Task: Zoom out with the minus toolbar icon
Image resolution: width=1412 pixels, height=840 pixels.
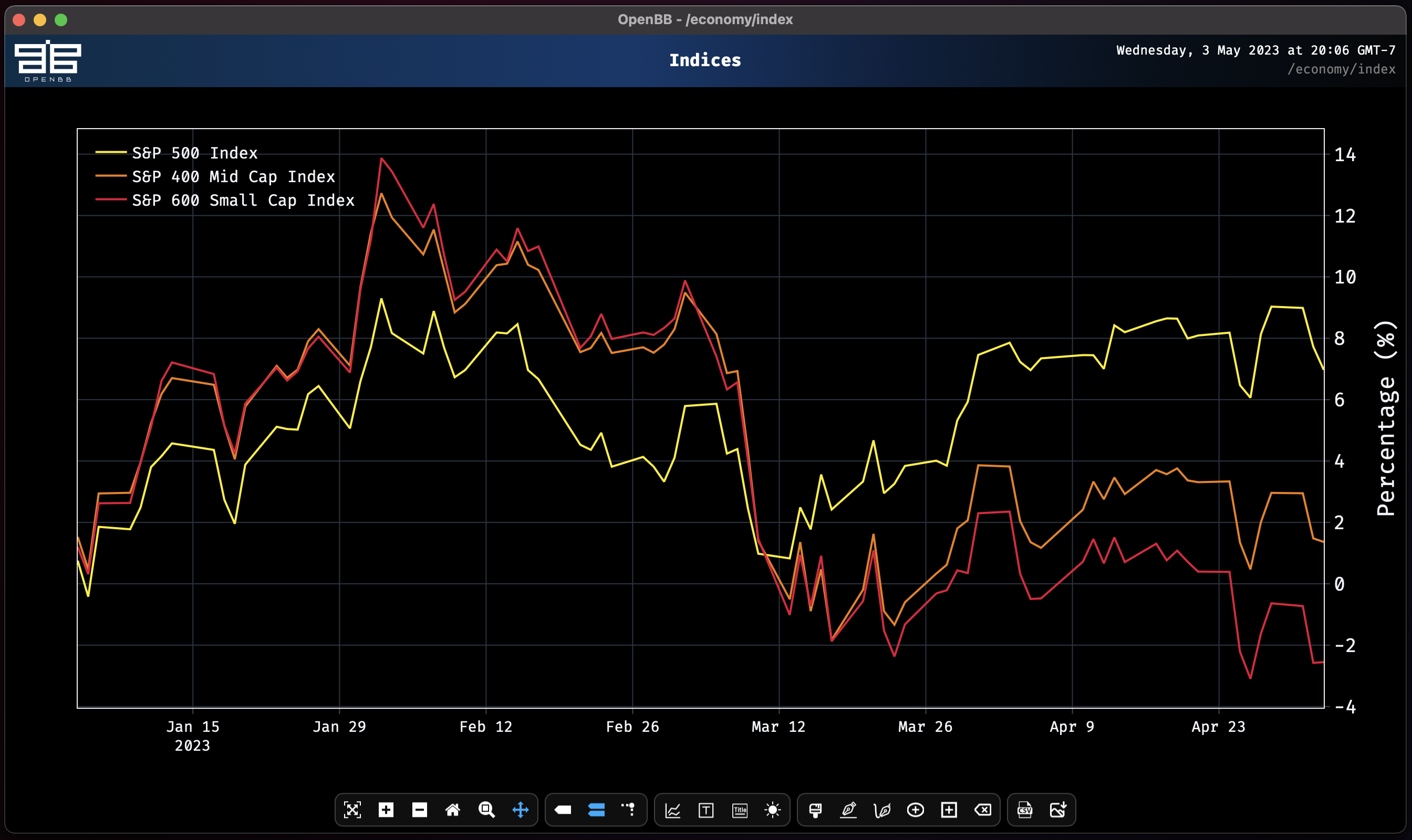Action: [x=419, y=810]
